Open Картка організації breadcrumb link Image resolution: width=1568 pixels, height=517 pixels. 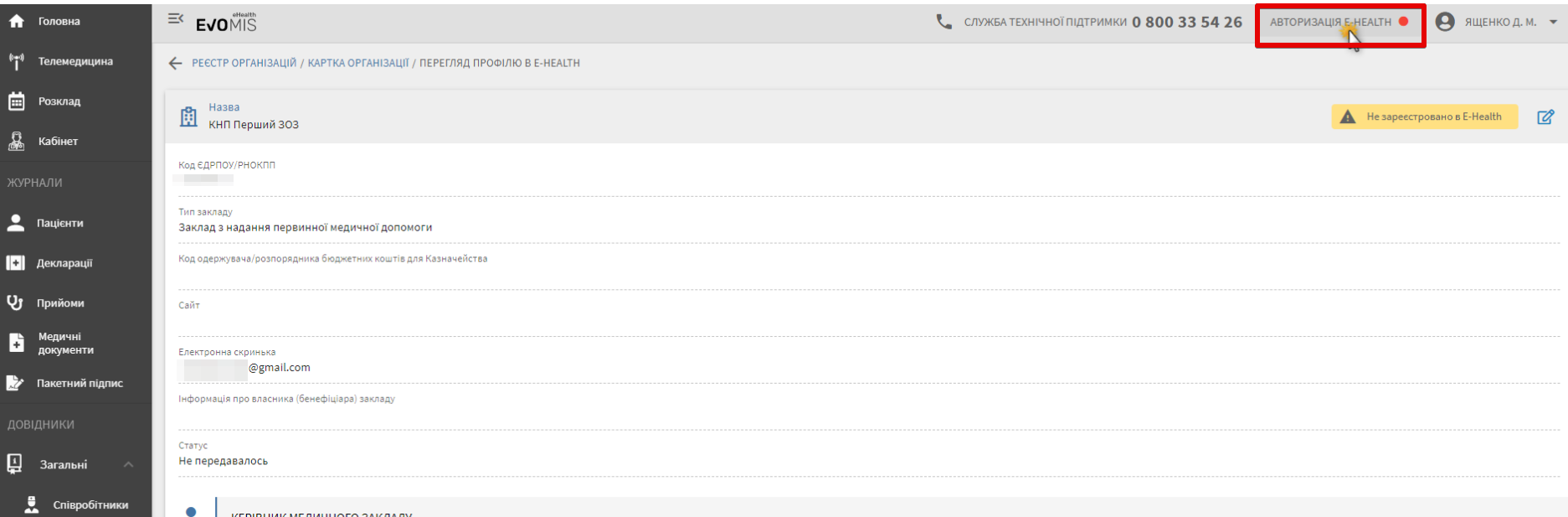[x=357, y=63]
